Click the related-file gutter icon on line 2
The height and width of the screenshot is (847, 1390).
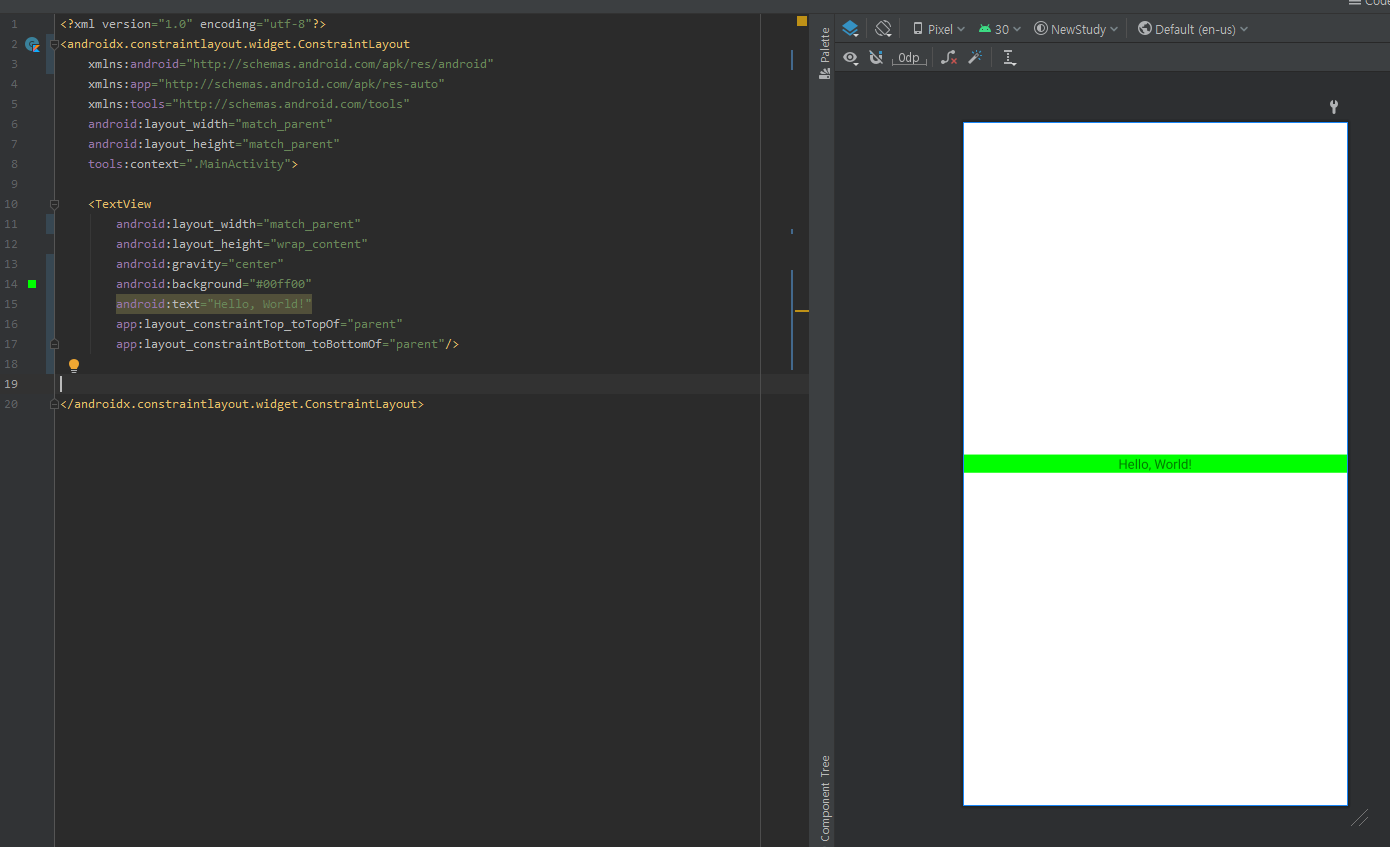point(32,44)
